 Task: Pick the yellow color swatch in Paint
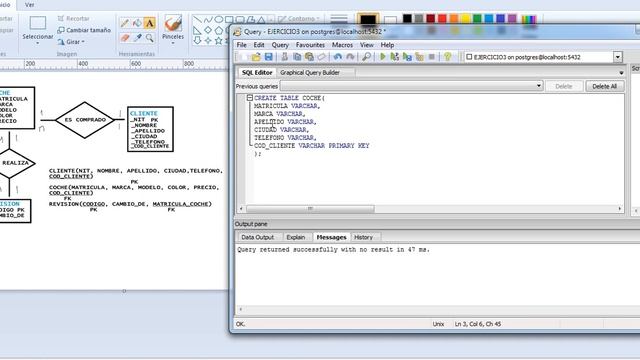[x=465, y=18]
